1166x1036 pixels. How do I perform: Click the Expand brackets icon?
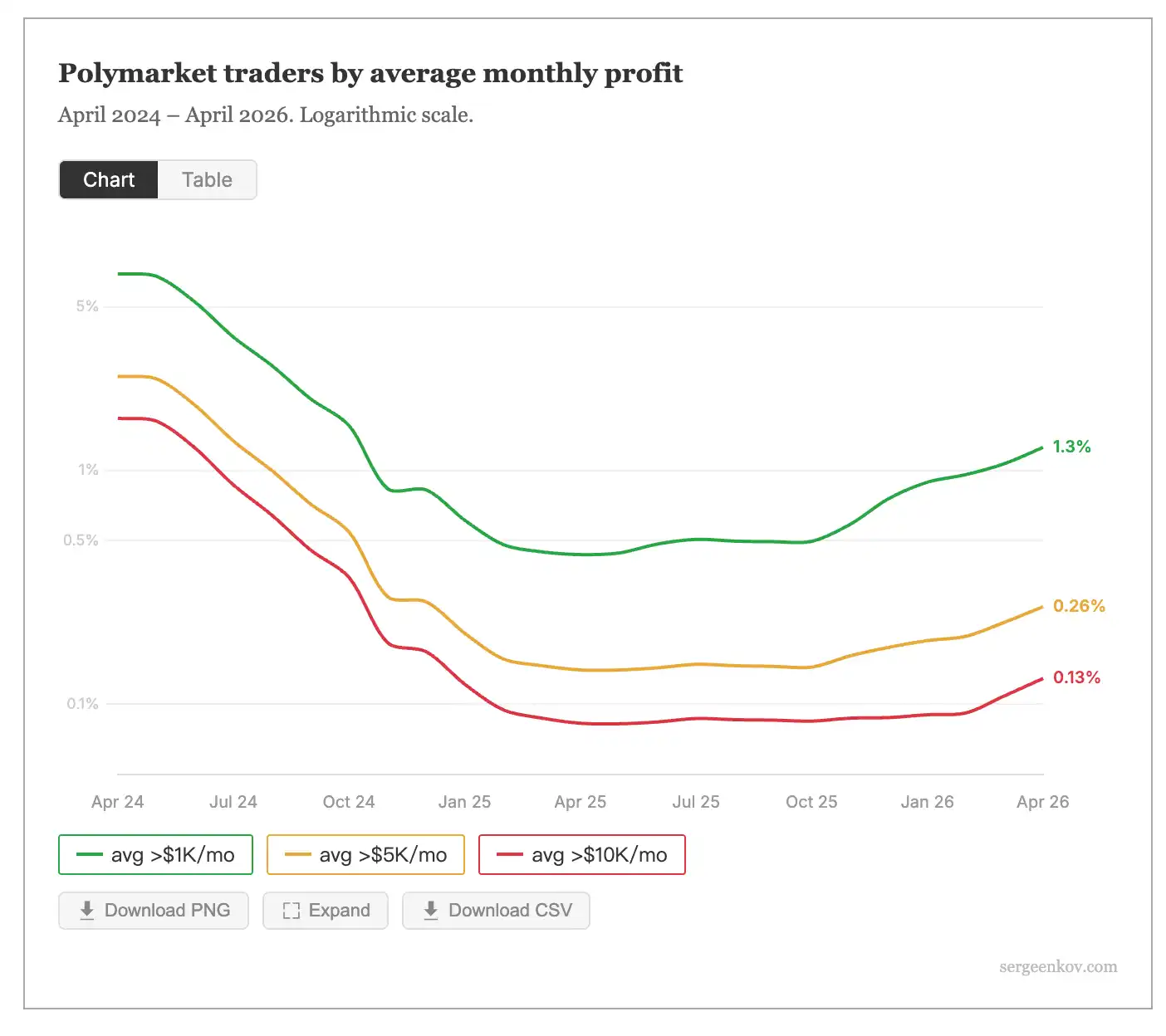pyautogui.click(x=291, y=911)
